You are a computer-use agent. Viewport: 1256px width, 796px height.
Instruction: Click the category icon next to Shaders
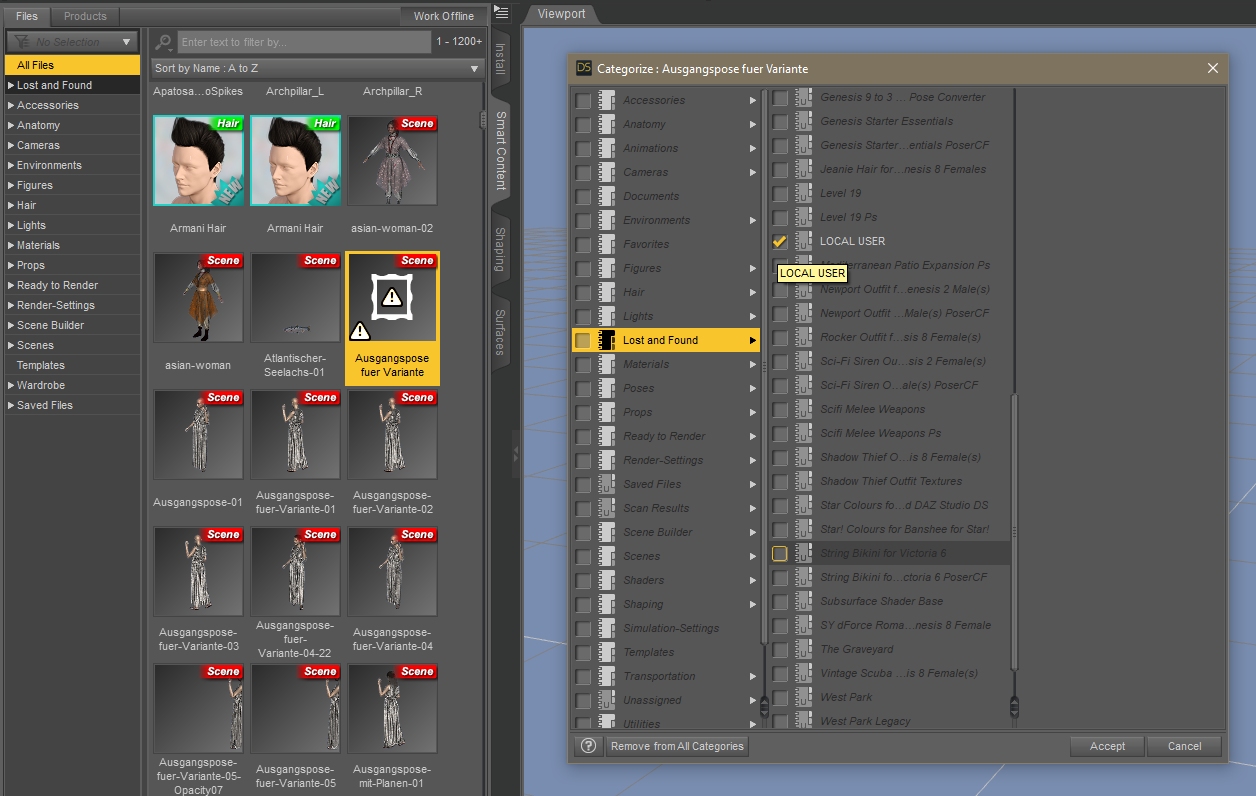click(606, 580)
